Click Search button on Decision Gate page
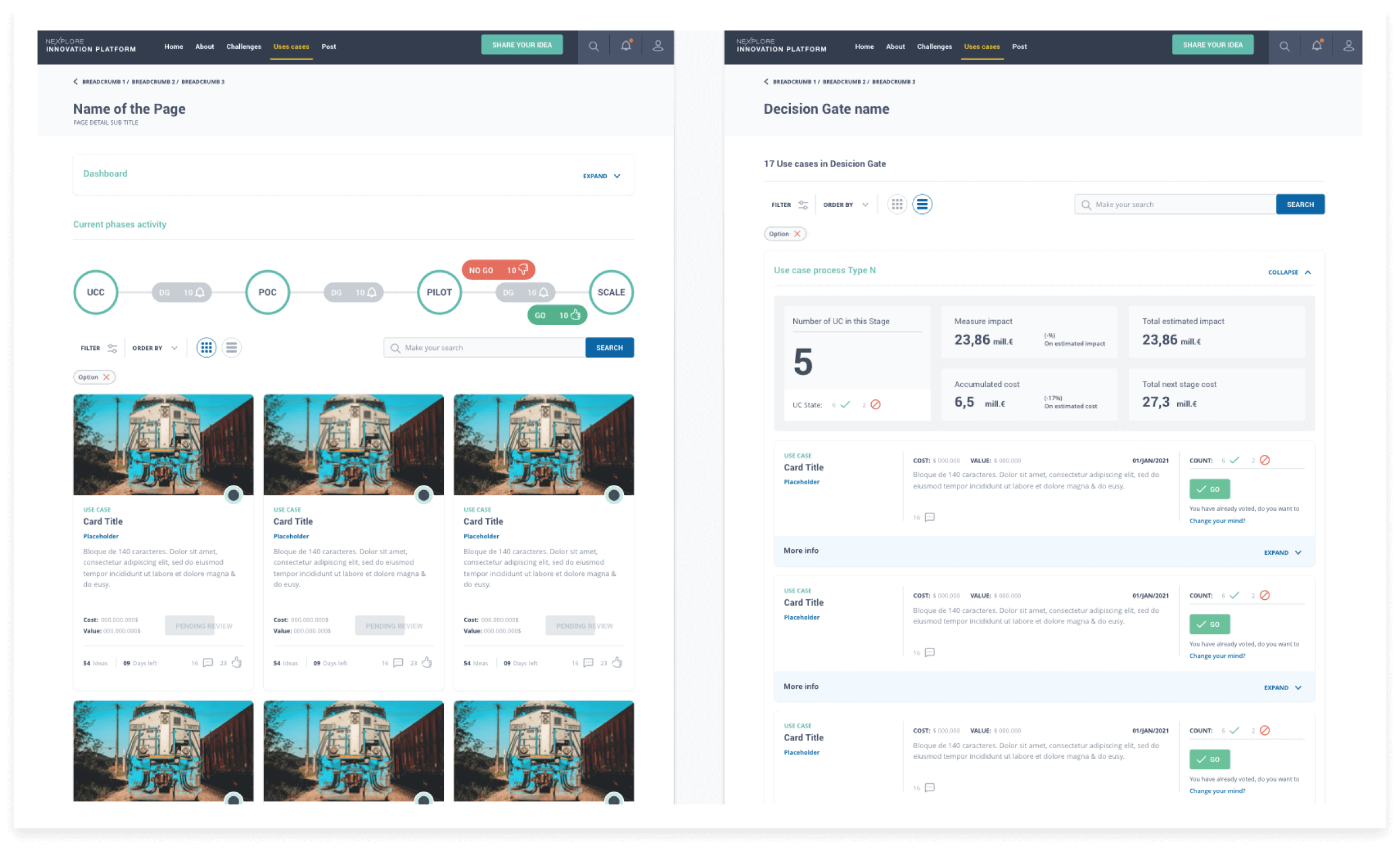 click(1300, 204)
